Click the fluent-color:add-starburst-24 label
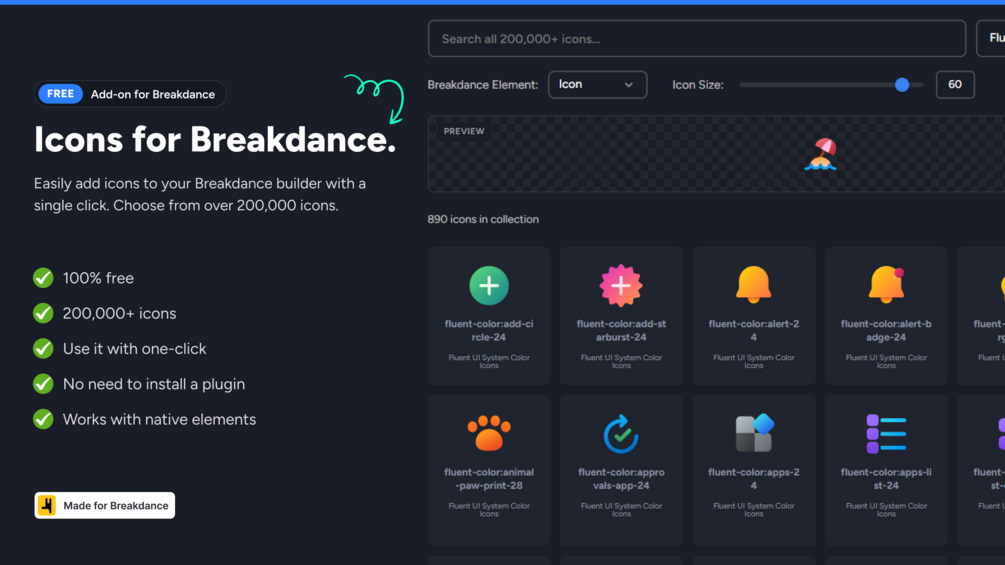This screenshot has width=1005, height=565. click(x=621, y=331)
